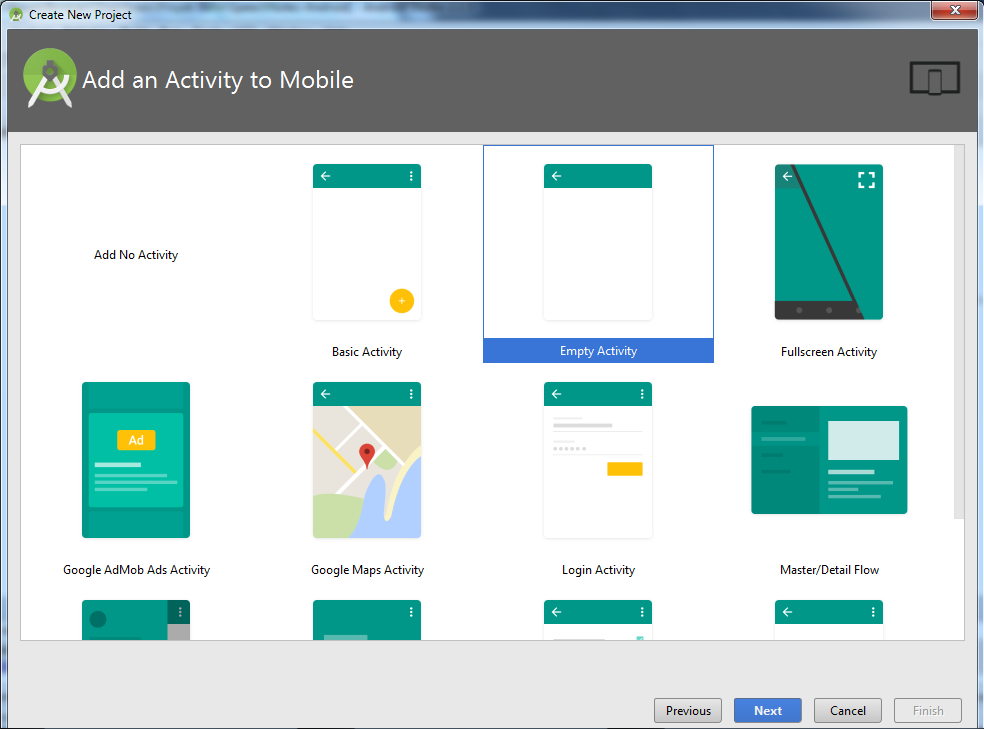Click the Fullscreen Activity label

tap(829, 352)
